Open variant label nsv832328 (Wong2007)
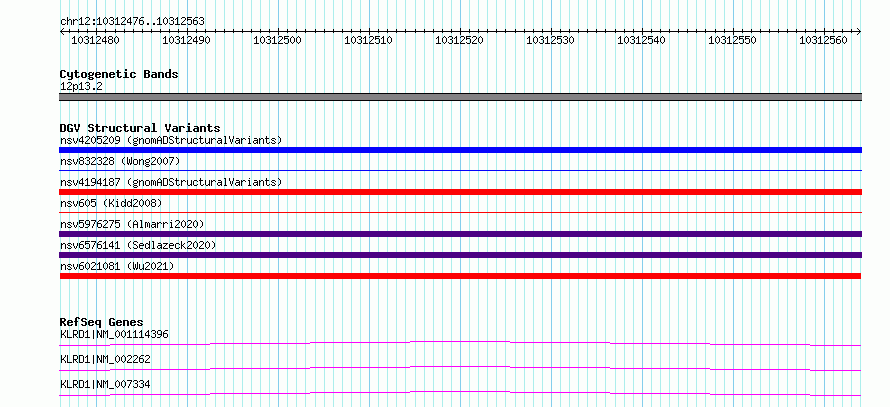 (x=120, y=162)
